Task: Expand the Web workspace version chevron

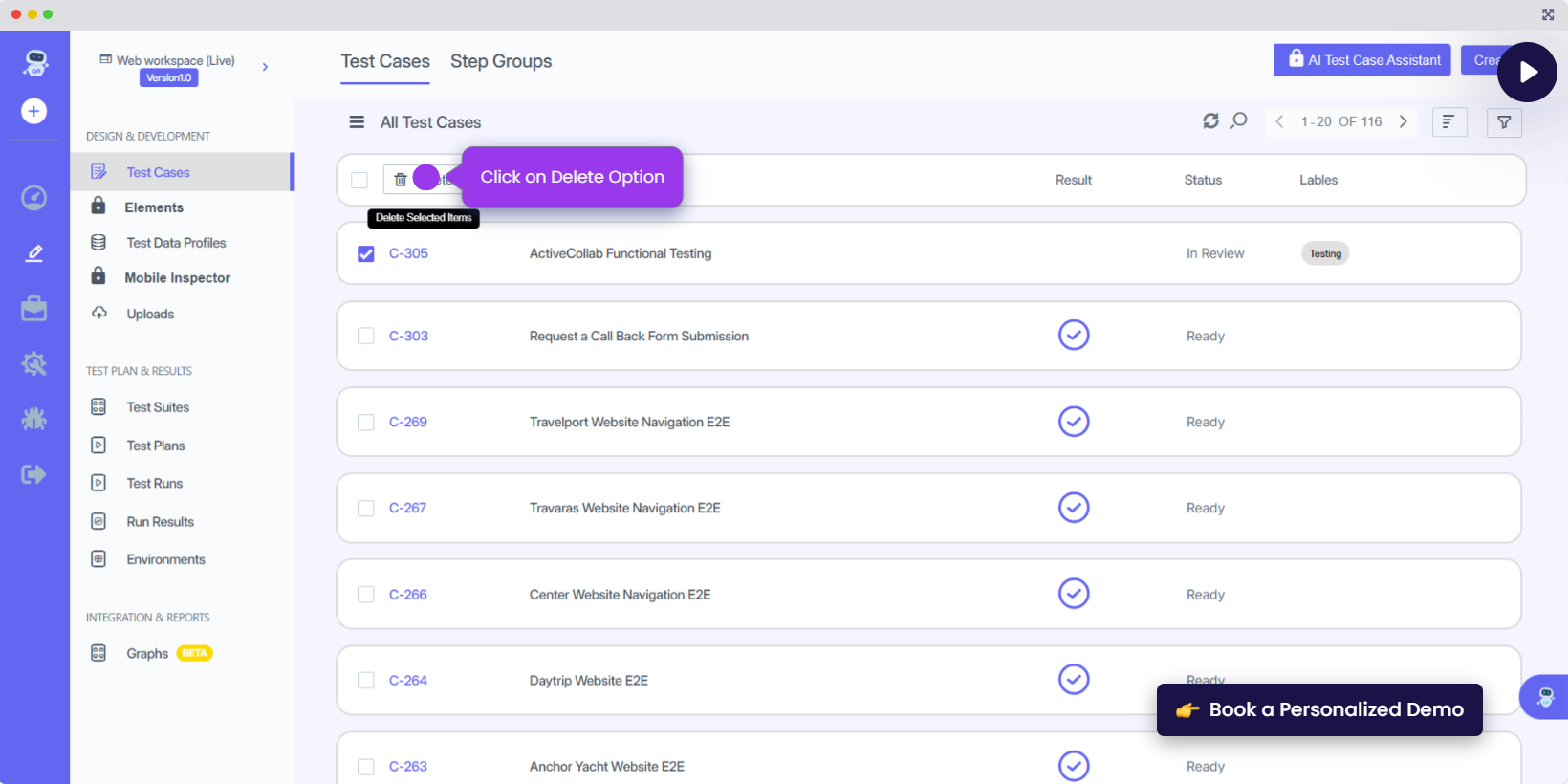Action: [265, 67]
